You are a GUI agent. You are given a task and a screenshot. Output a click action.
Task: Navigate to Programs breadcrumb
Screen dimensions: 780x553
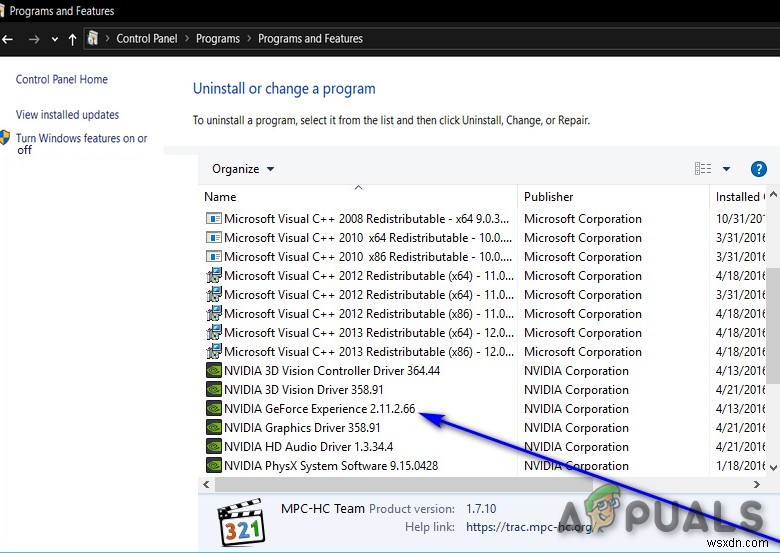(x=218, y=38)
